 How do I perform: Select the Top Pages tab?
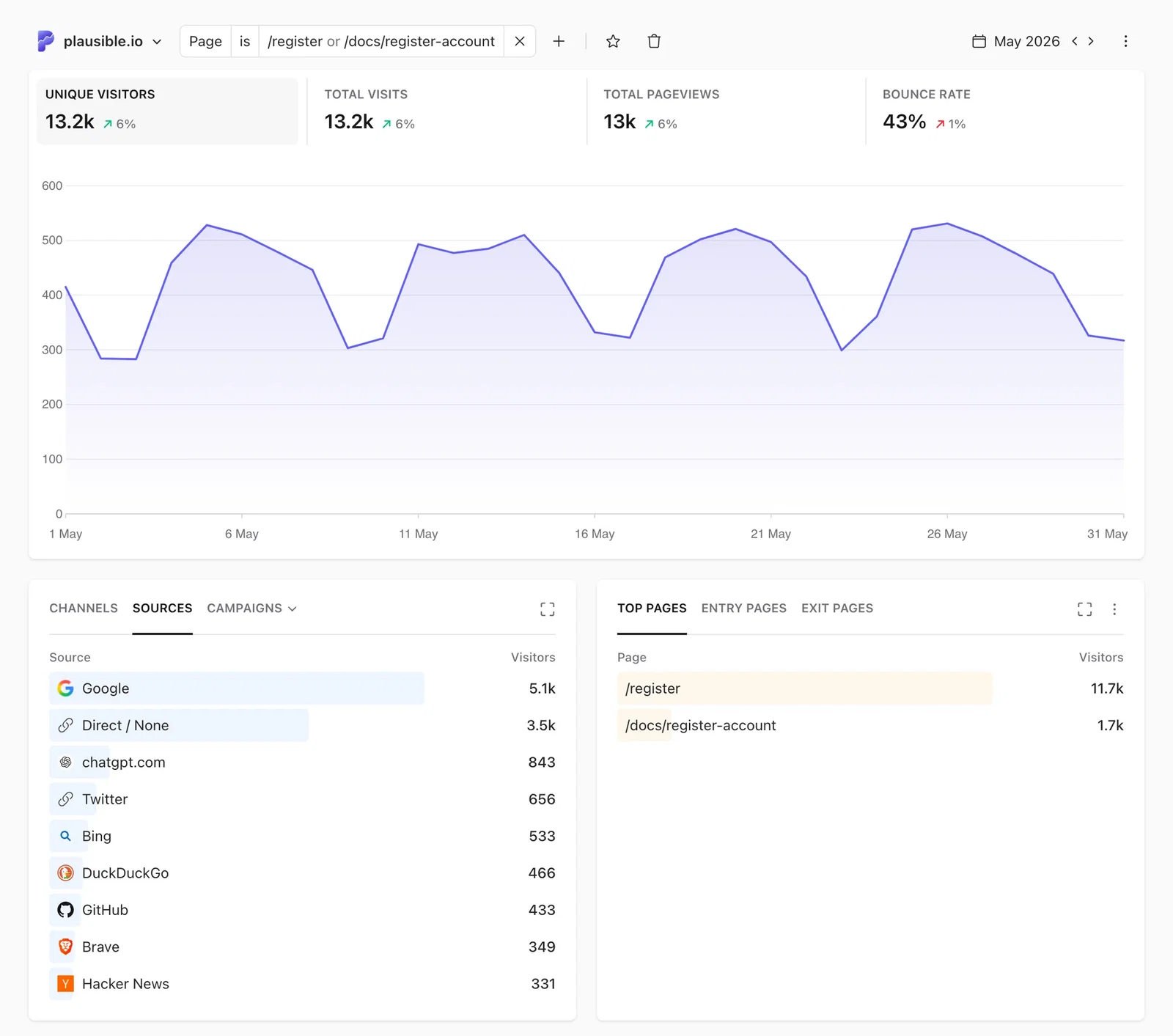pyautogui.click(x=652, y=609)
